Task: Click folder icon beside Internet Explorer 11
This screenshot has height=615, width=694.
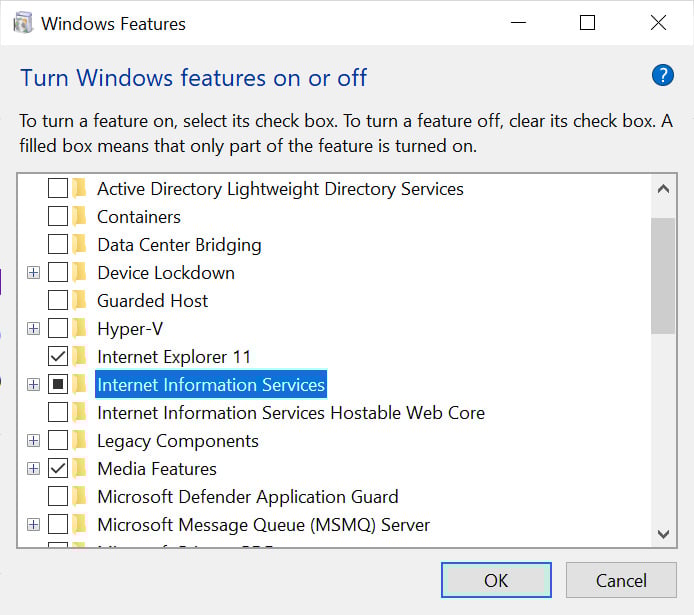Action: [x=80, y=357]
